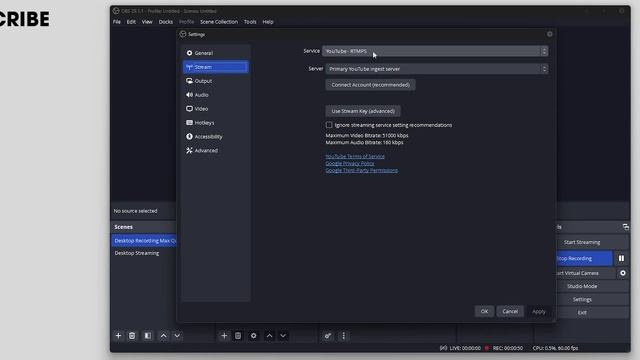640x360 pixels.
Task: Pause the recording with pause icon
Action: point(621,258)
